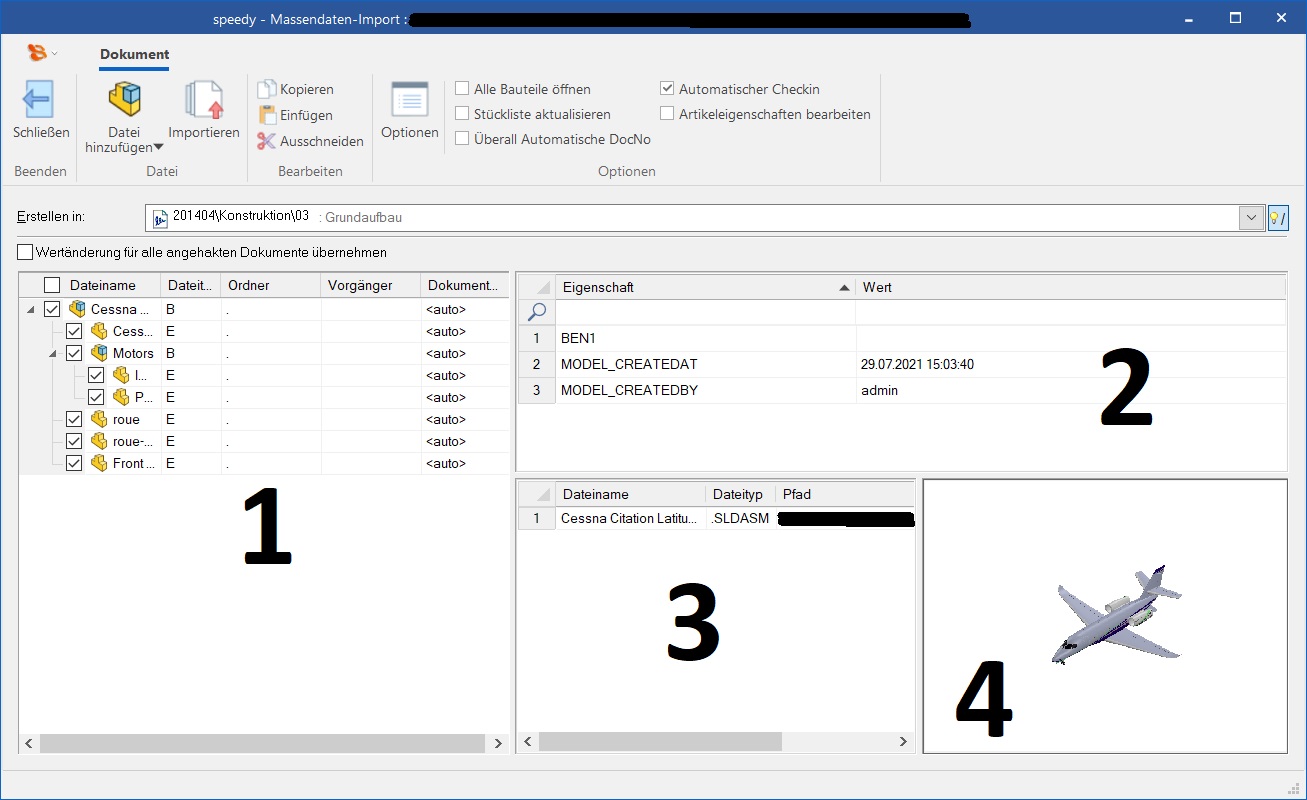
Task: Open the Optionen dialog icon
Action: [x=410, y=100]
